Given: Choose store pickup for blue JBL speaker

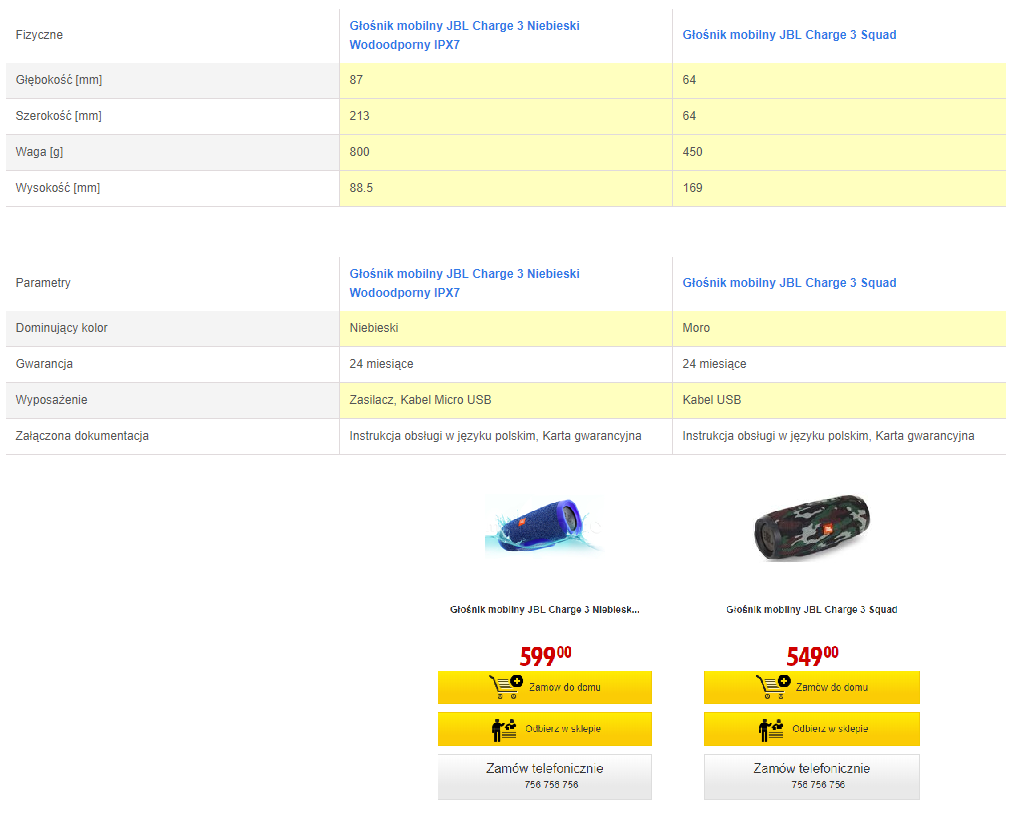Looking at the screenshot, I should pos(544,729).
